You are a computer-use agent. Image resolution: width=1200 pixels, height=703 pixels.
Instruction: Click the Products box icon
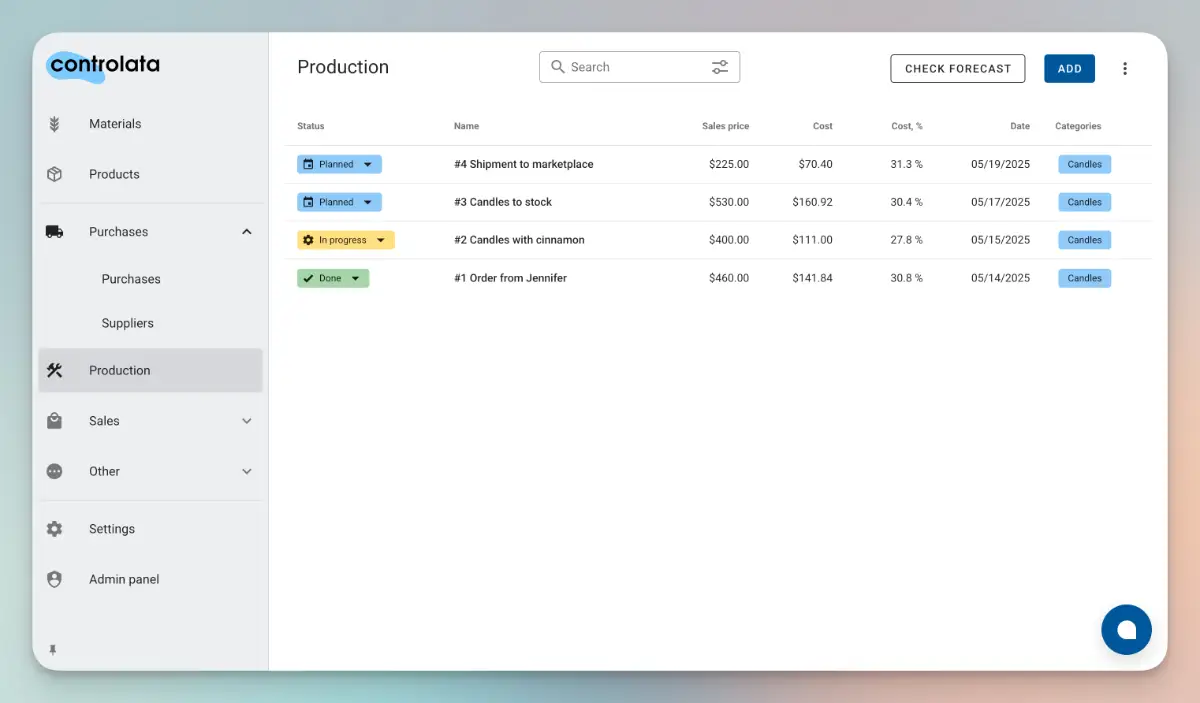(54, 174)
